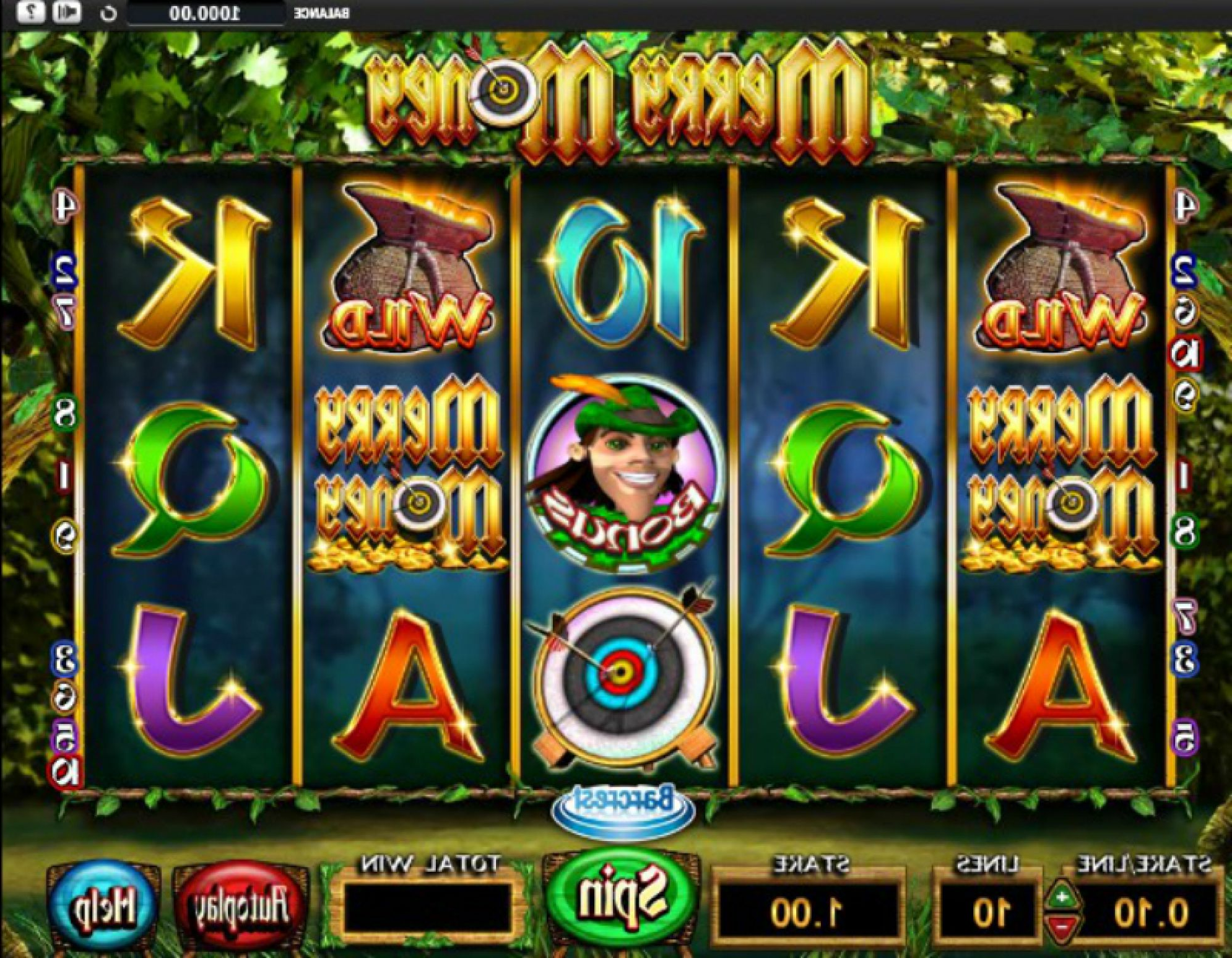Click the balance field showing 1000.00
The image size is (1232, 958).
coord(205,13)
